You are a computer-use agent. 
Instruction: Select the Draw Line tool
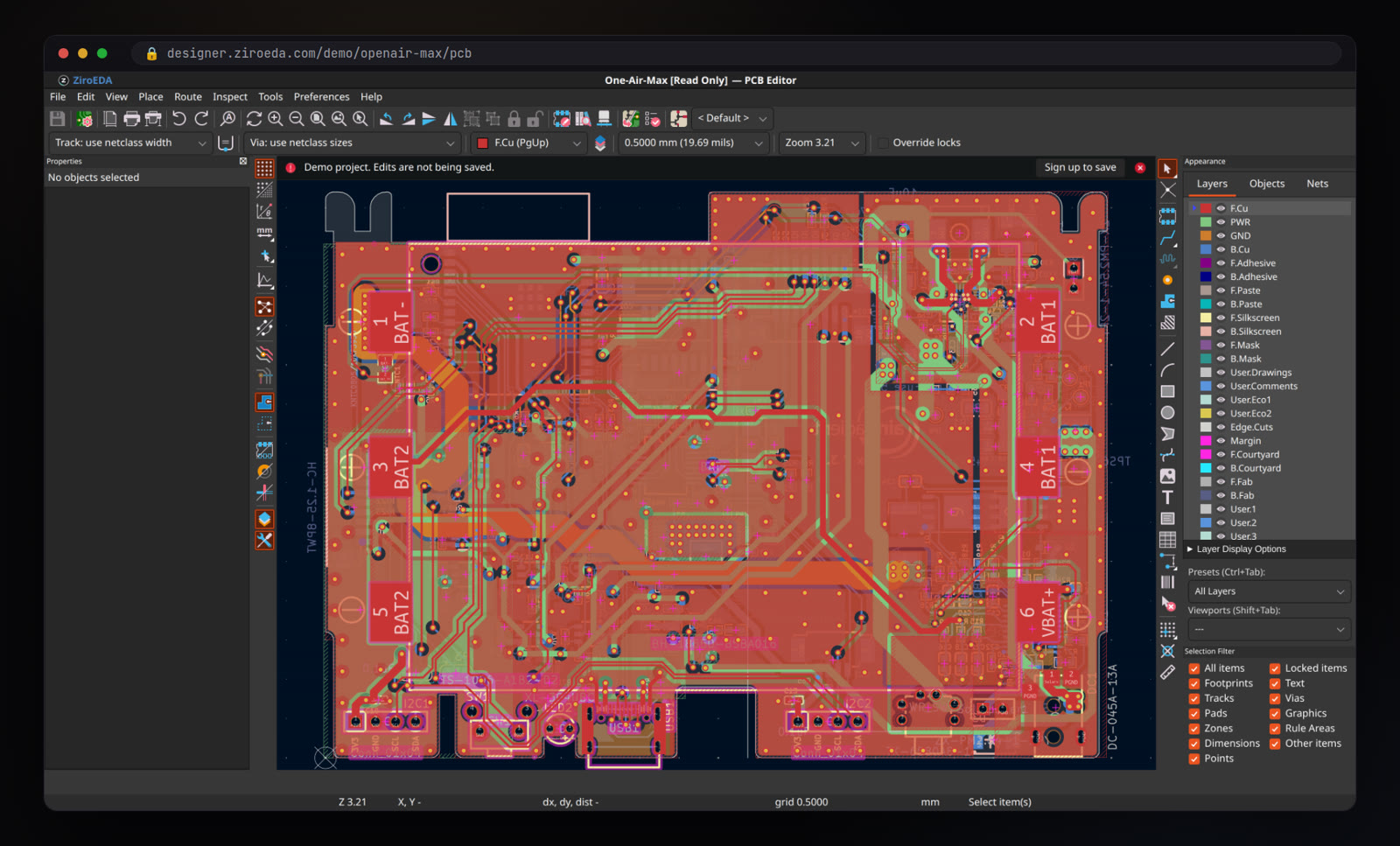pos(1167,348)
